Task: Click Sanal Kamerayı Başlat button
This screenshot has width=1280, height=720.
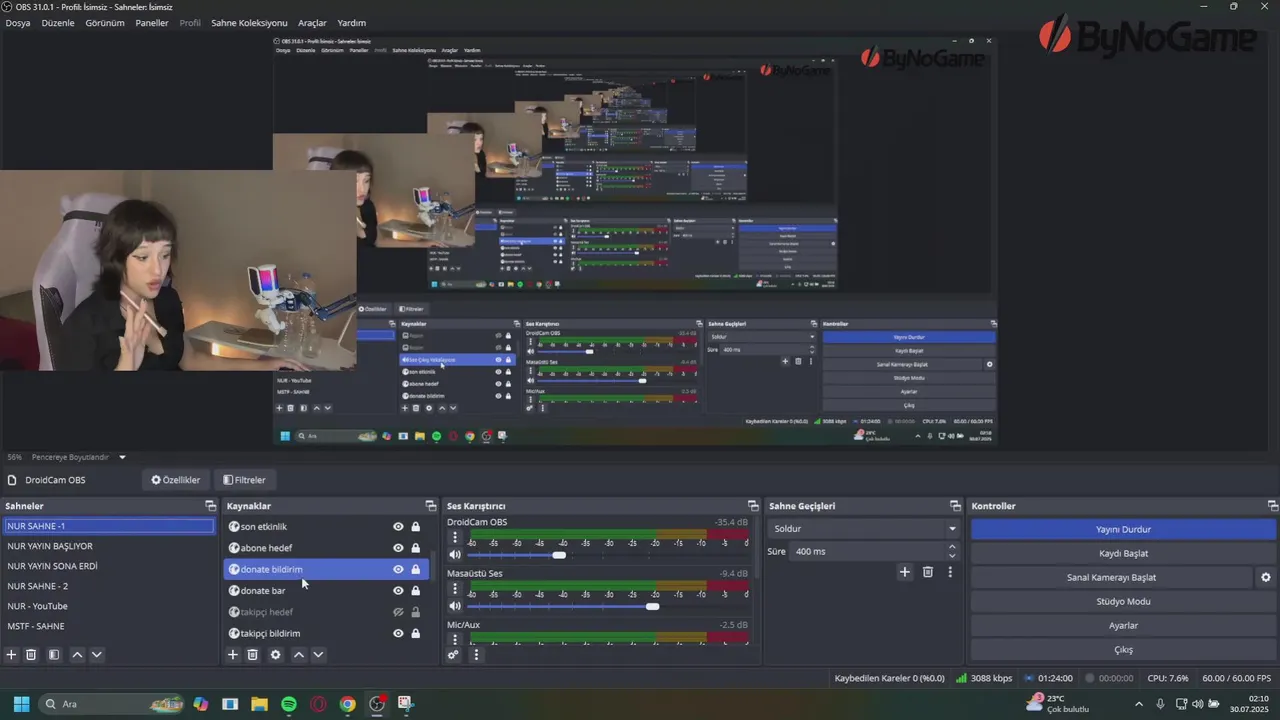Action: 1111,577
